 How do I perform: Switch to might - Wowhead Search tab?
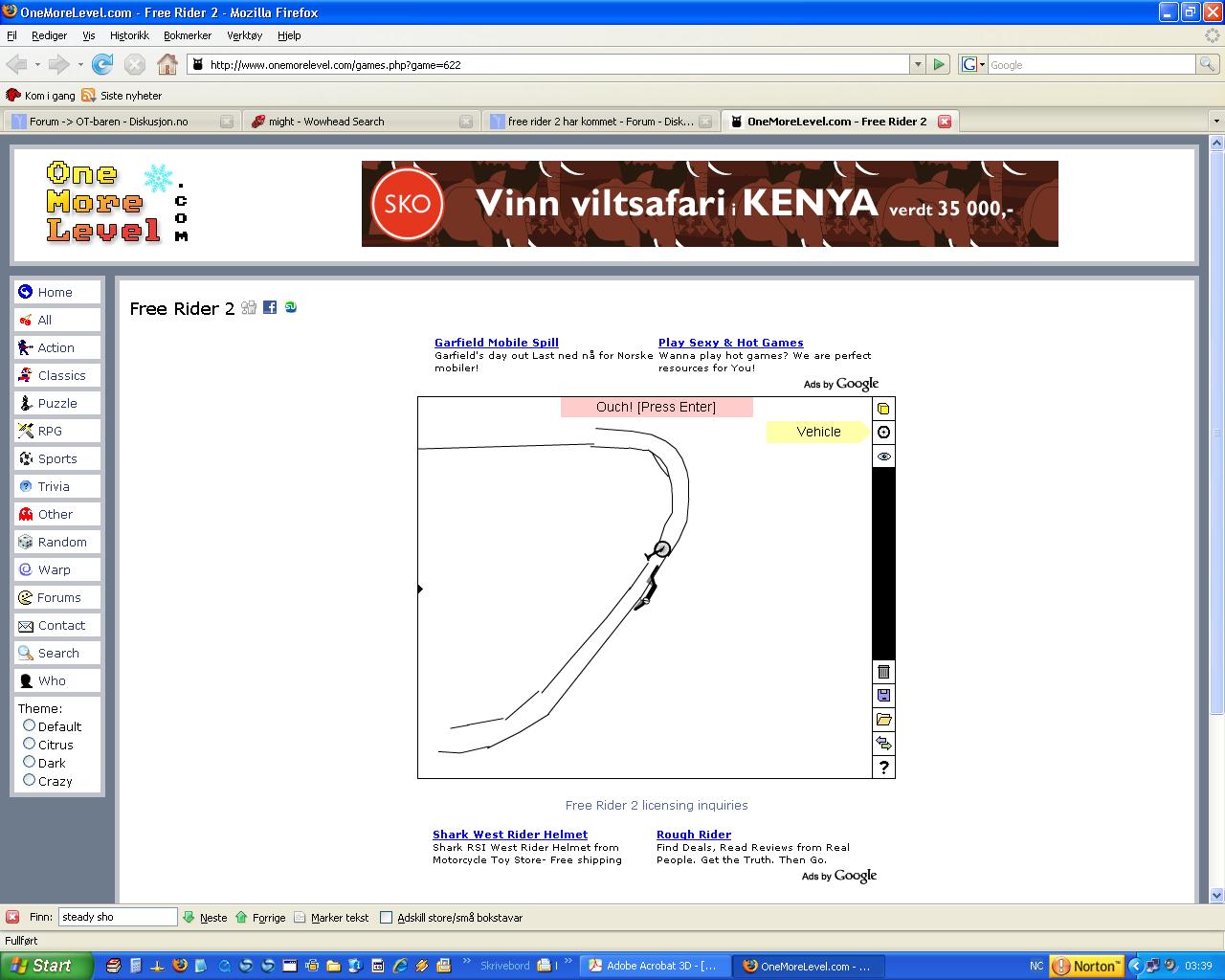coord(360,122)
